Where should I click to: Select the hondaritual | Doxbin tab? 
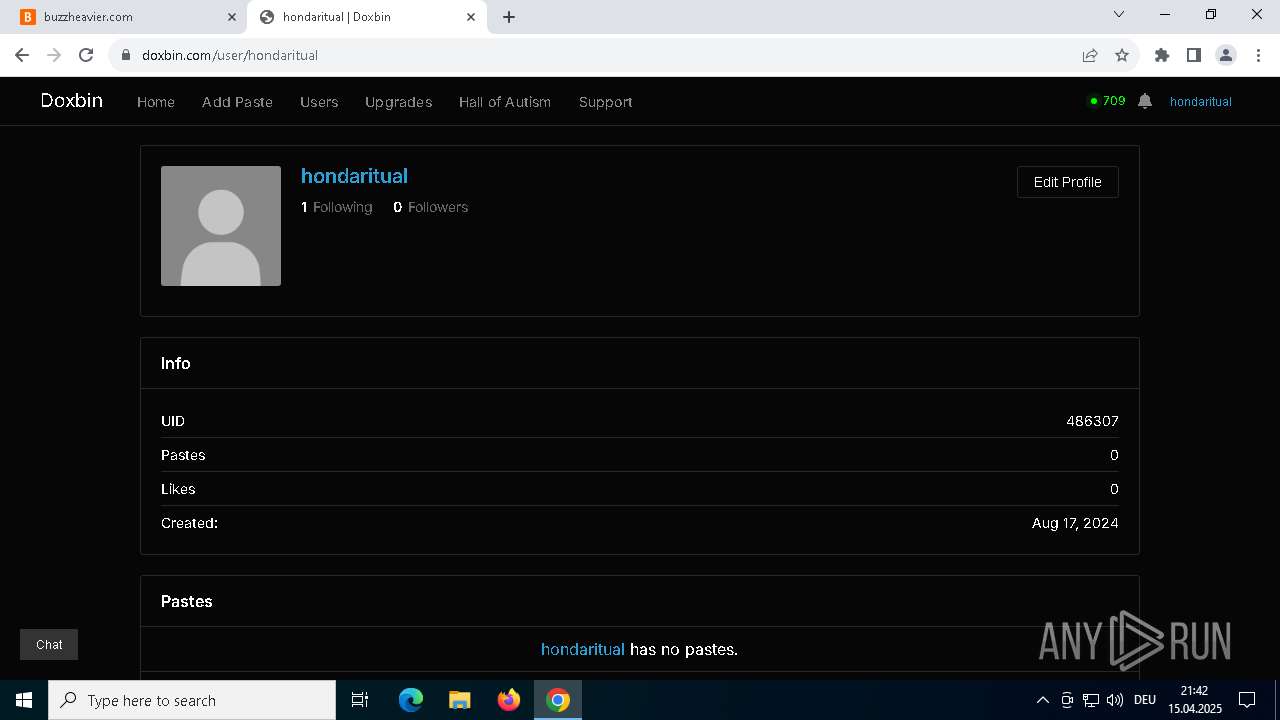point(365,17)
